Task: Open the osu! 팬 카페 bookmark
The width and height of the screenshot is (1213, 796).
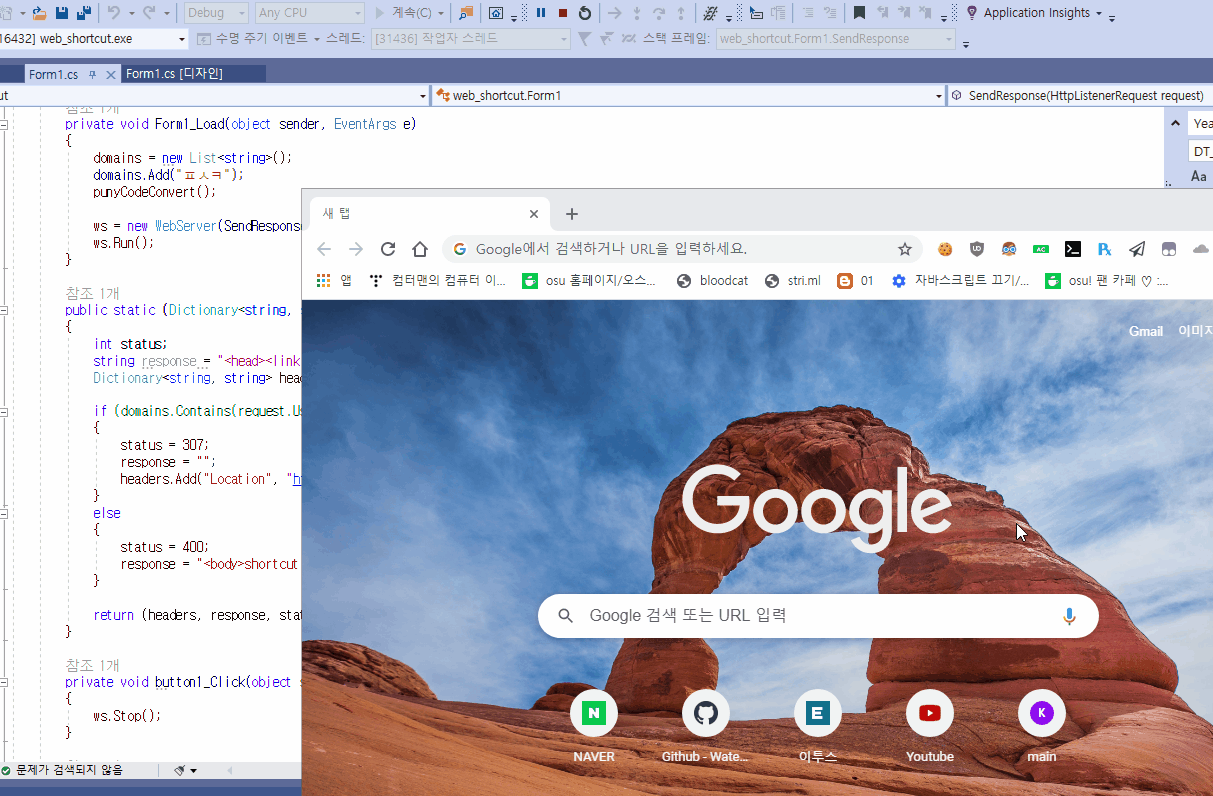Action: click(x=1108, y=281)
